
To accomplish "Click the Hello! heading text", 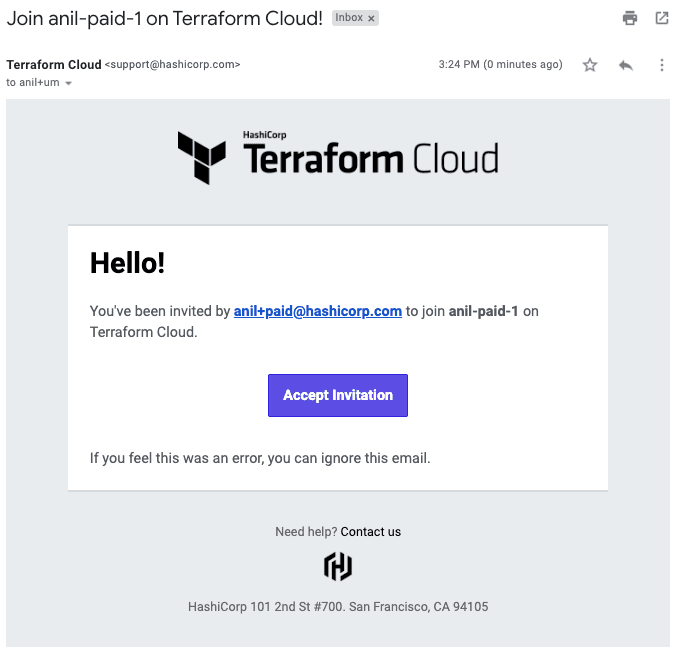I will point(127,263).
